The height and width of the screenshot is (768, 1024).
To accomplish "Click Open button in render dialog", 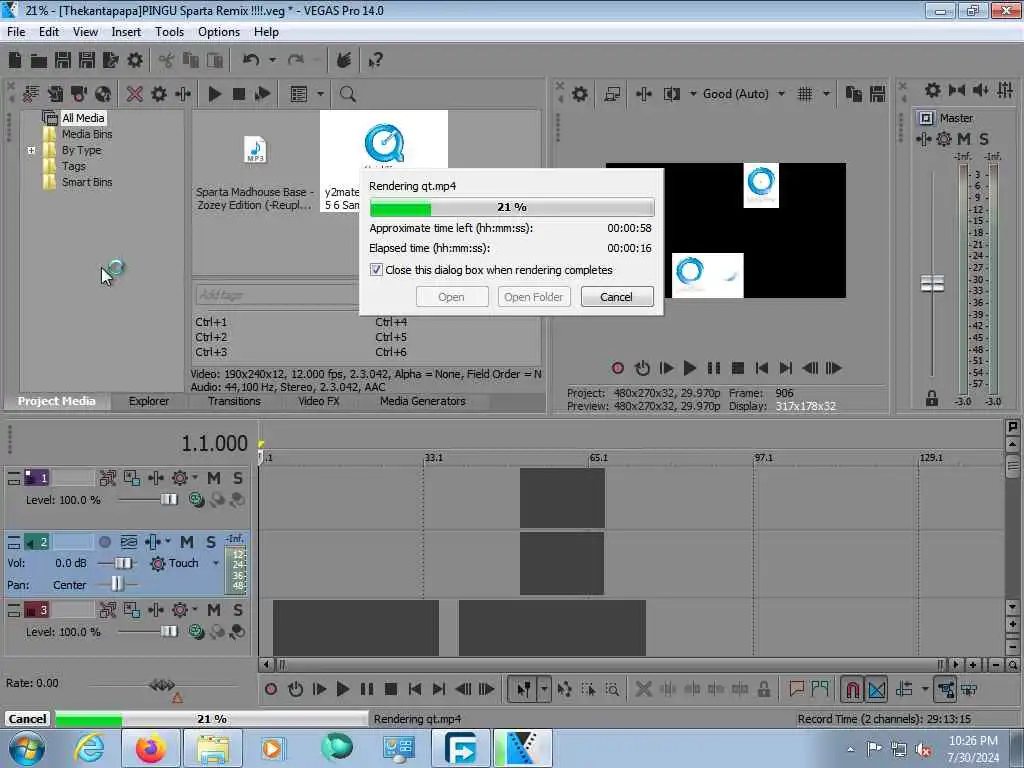I will click(451, 297).
